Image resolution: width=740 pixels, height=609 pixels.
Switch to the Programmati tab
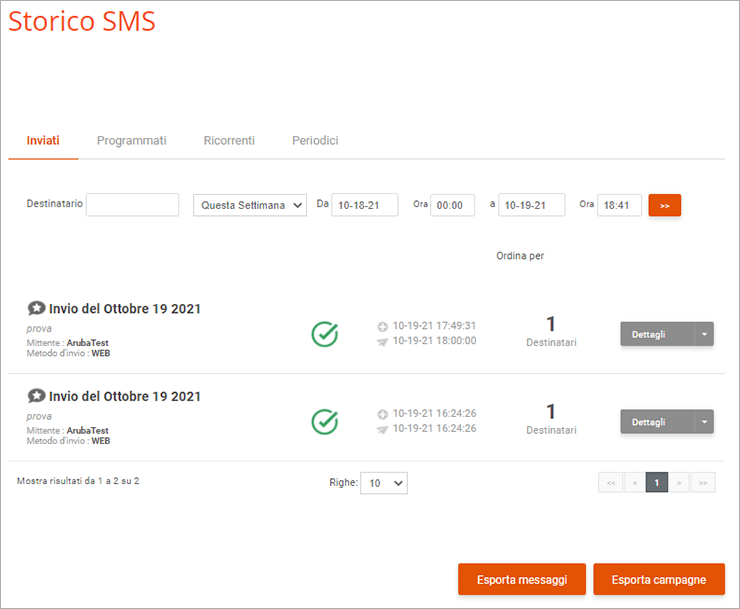pos(132,141)
